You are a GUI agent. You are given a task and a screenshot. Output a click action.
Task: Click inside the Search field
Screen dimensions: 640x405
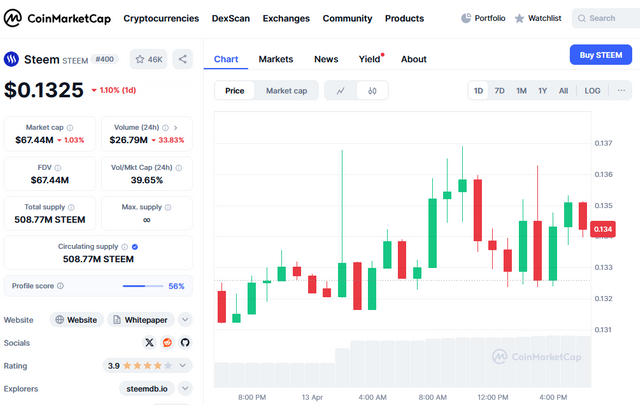pyautogui.click(x=608, y=18)
